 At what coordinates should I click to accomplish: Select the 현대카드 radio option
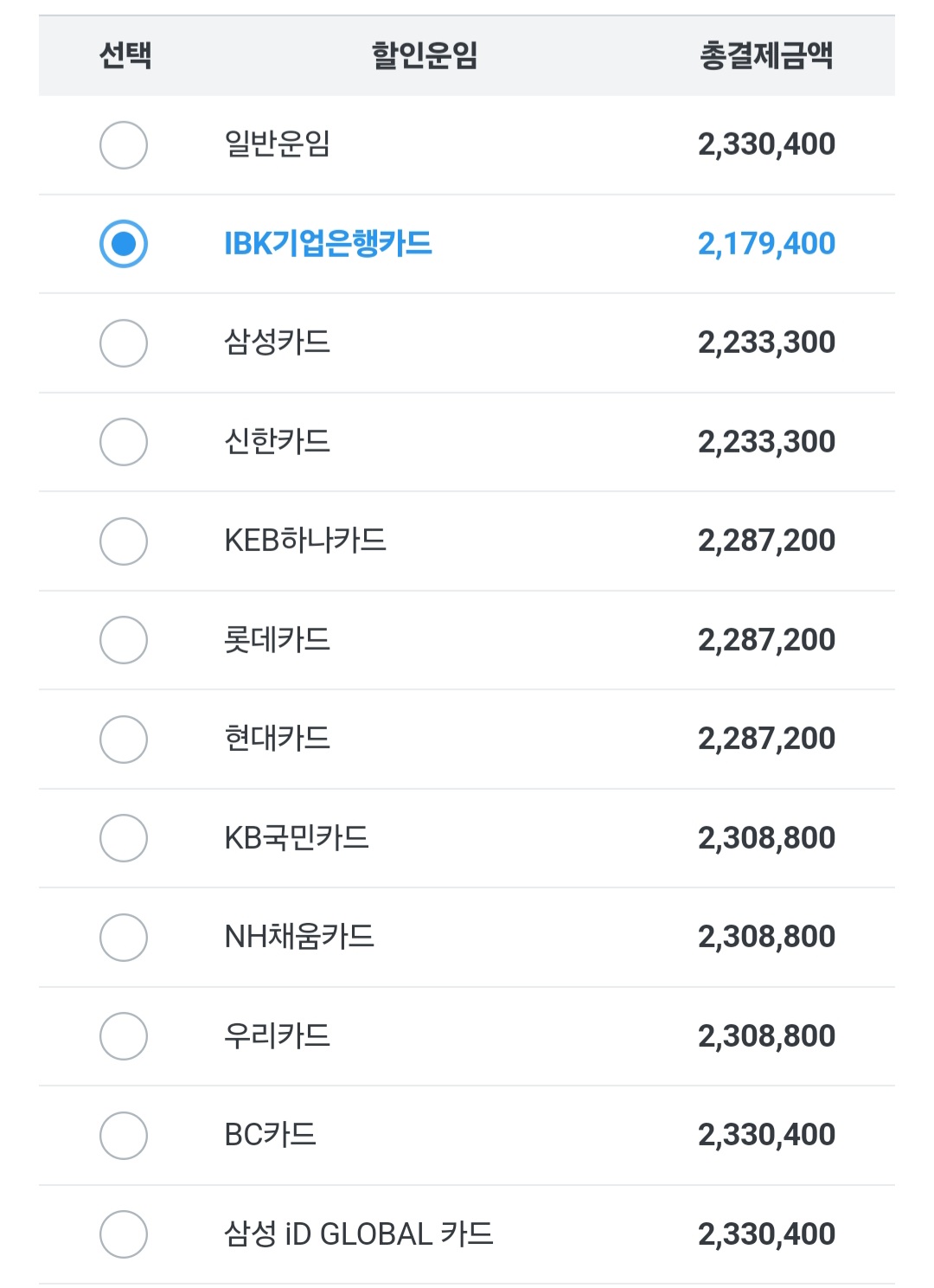[124, 739]
